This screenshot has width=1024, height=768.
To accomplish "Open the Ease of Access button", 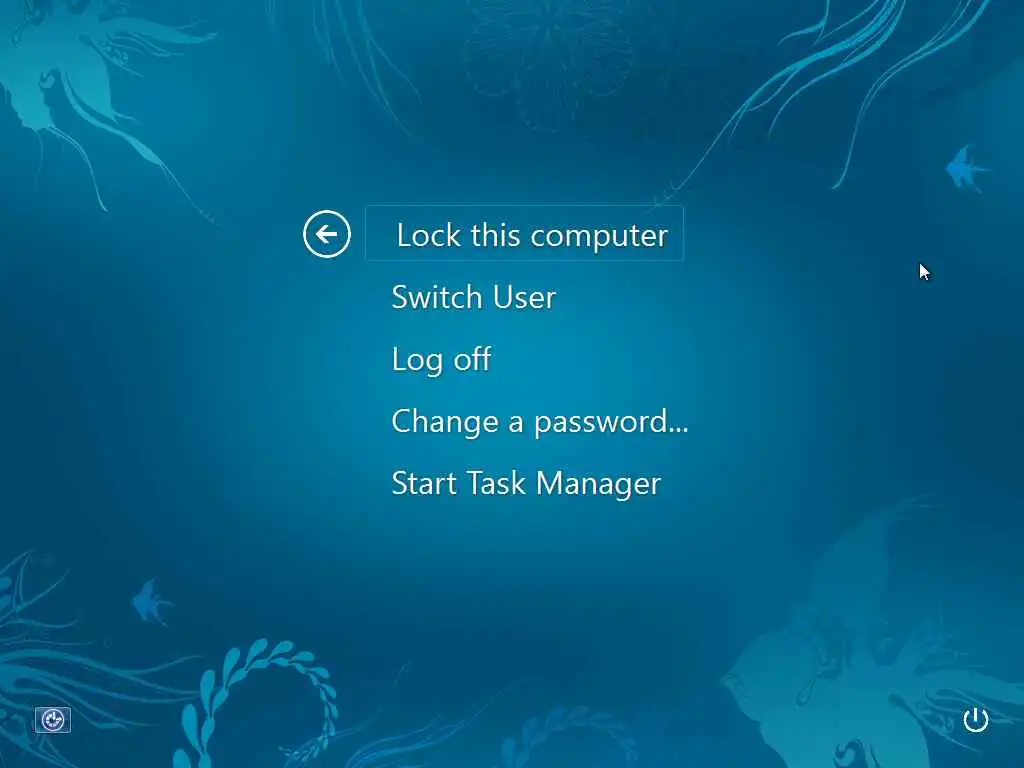I will point(53,720).
